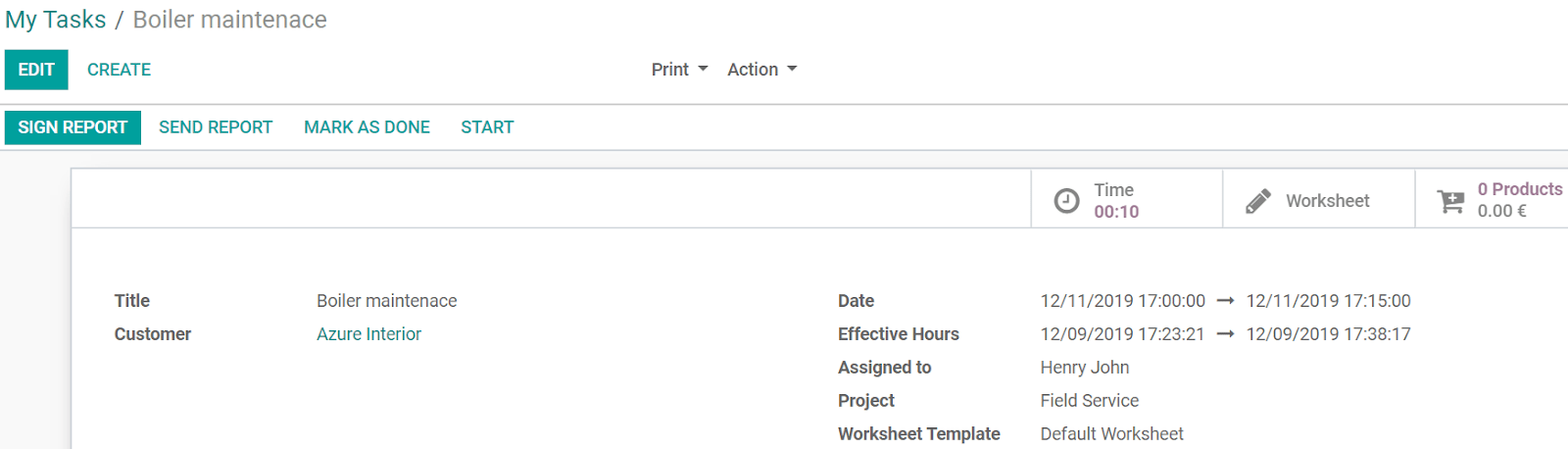Open the Azure Interior customer link
The height and width of the screenshot is (449, 1568).
pos(368,334)
